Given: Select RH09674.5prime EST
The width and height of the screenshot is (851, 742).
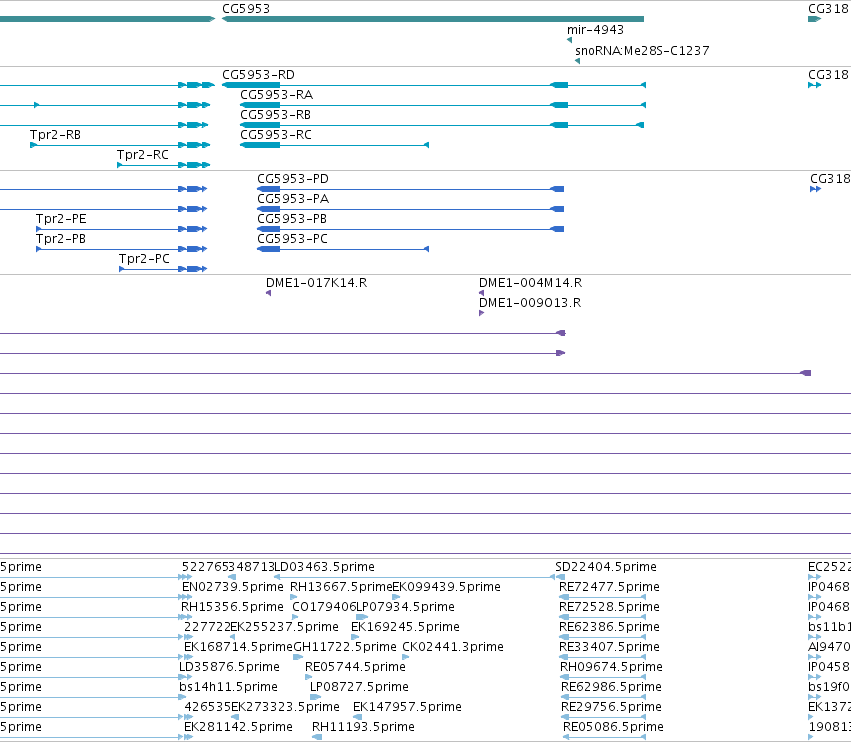Looking at the screenshot, I should (x=612, y=667).
